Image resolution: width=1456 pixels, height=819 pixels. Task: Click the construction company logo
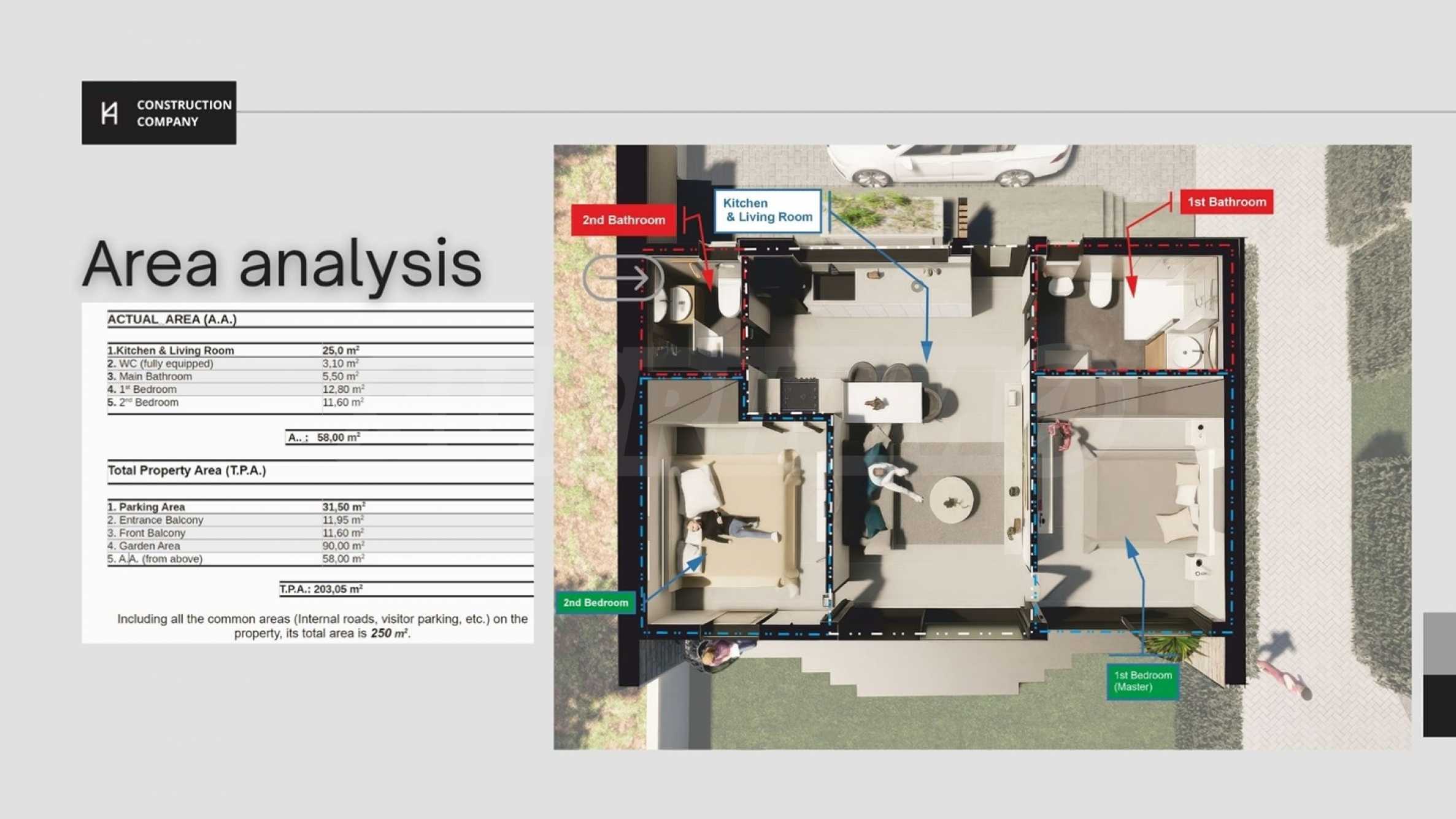158,113
